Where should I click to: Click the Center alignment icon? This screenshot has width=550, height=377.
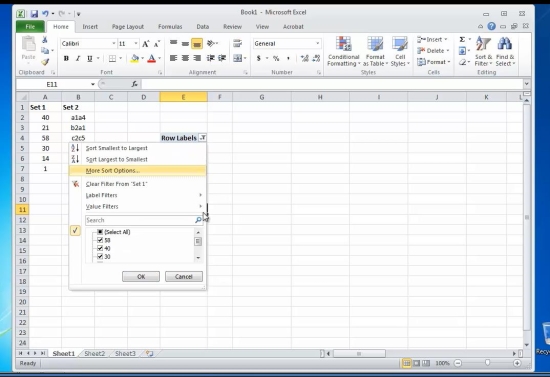point(185,58)
